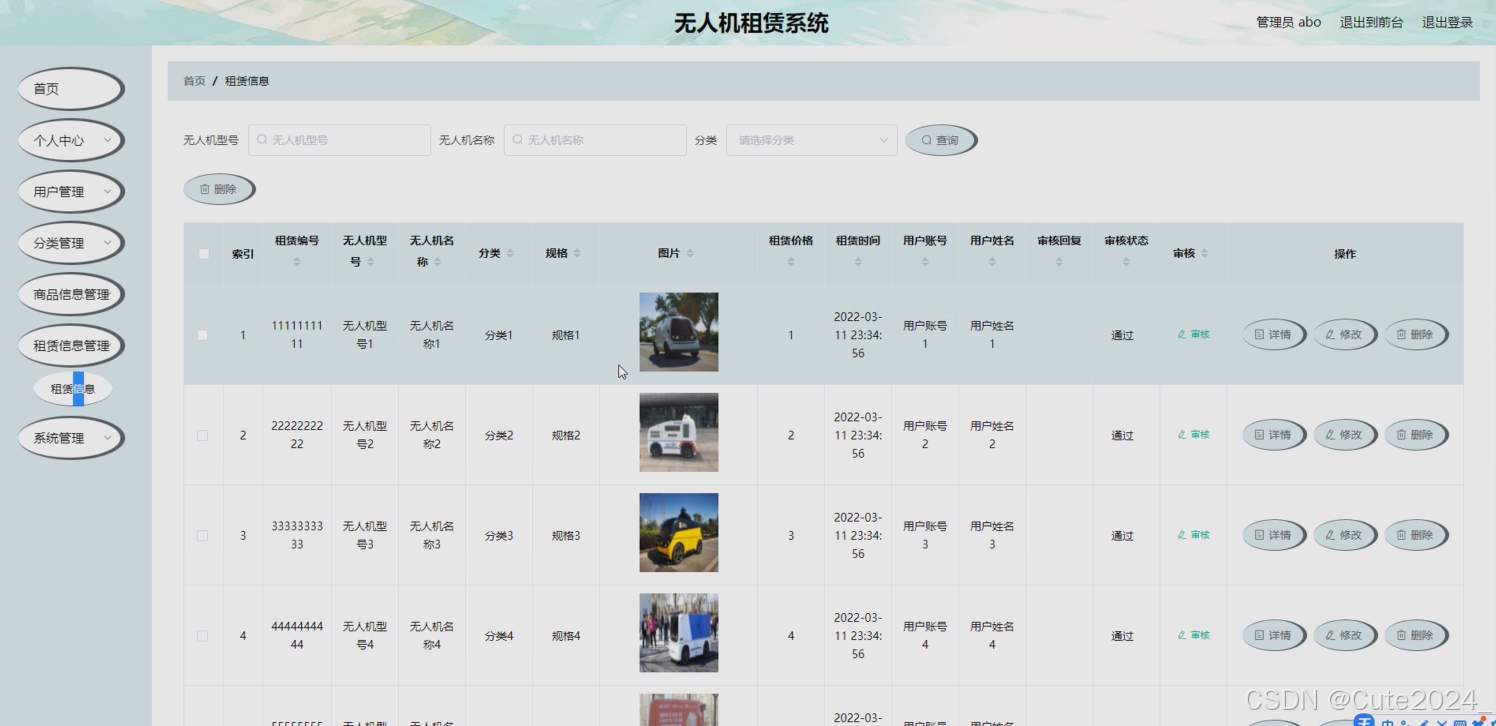Open row 3 yellow vehicle thumbnail
The image size is (1496, 726).
click(x=679, y=533)
